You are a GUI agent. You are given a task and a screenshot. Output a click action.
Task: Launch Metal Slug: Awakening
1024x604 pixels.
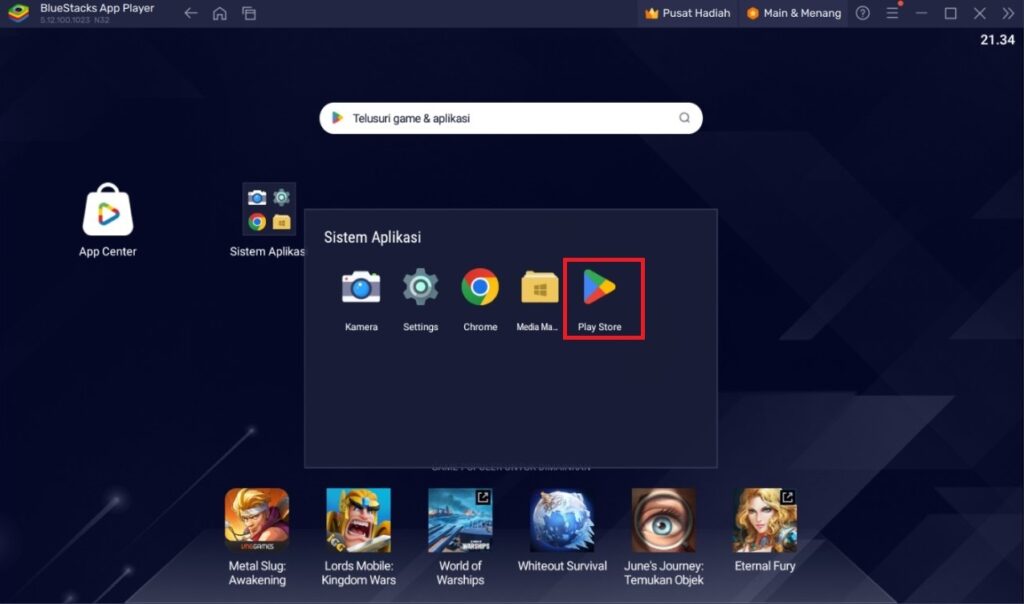(x=257, y=520)
